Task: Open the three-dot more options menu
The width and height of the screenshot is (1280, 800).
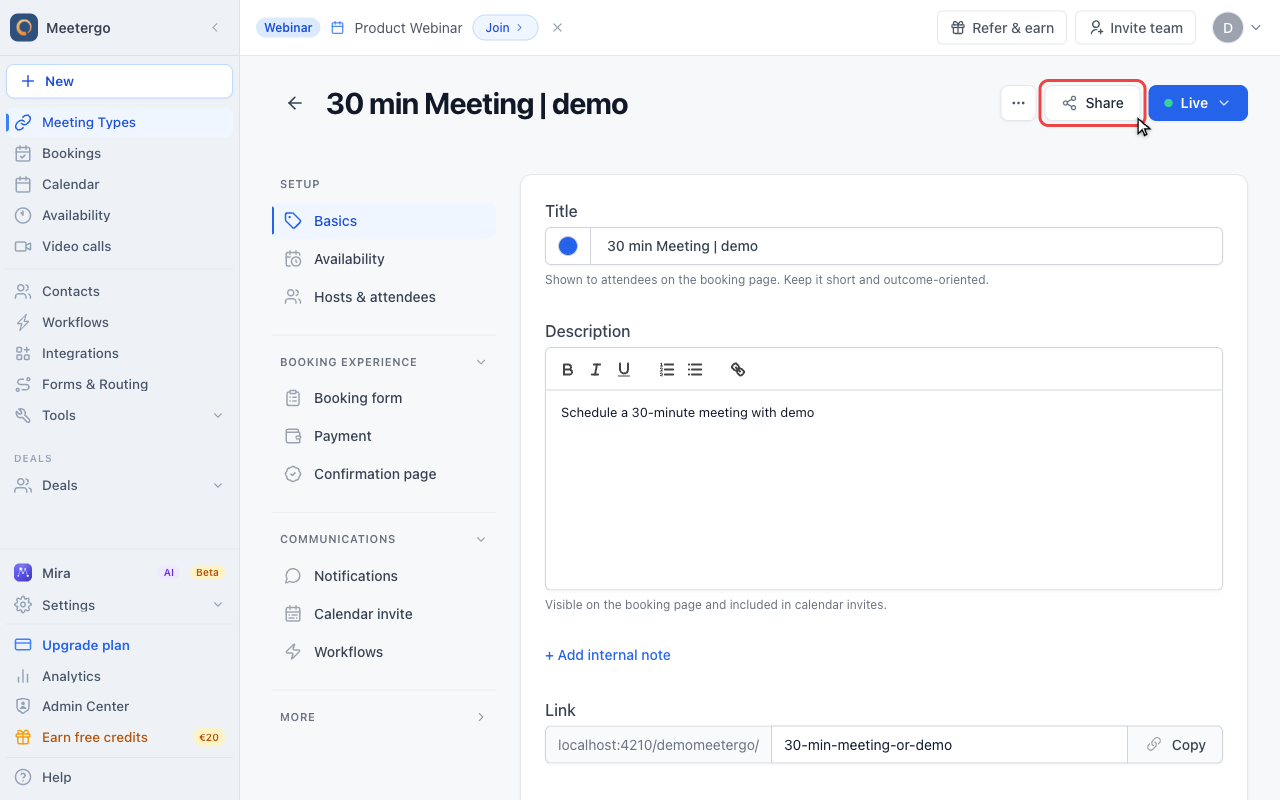Action: click(1018, 103)
